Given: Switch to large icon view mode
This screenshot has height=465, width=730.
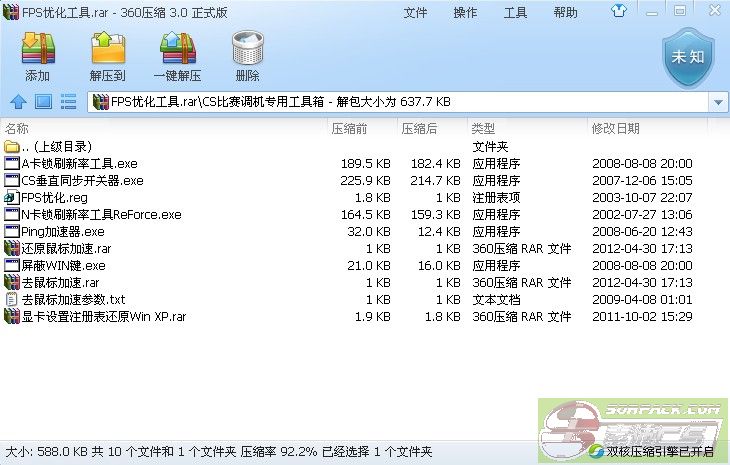Looking at the screenshot, I should click(x=43, y=101).
